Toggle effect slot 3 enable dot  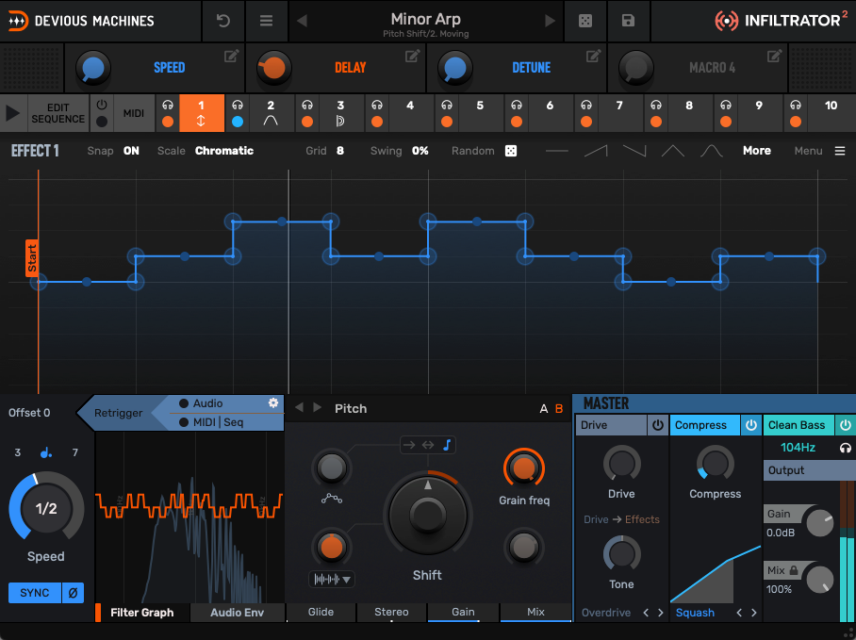pyautogui.click(x=307, y=122)
